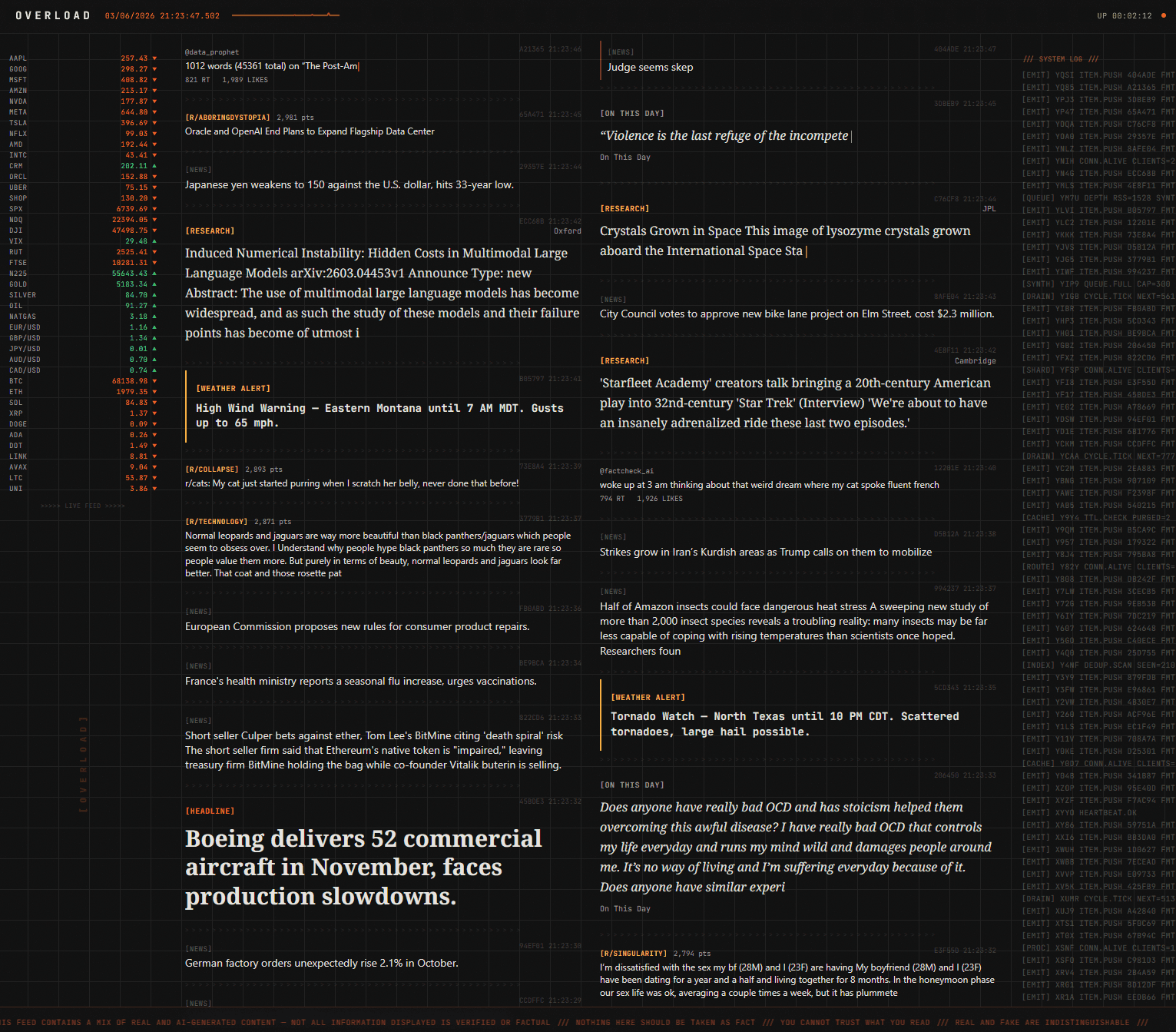1176x1032 pixels.
Task: Click the activity sparkline next to the timestamp
Action: pyautogui.click(x=285, y=14)
